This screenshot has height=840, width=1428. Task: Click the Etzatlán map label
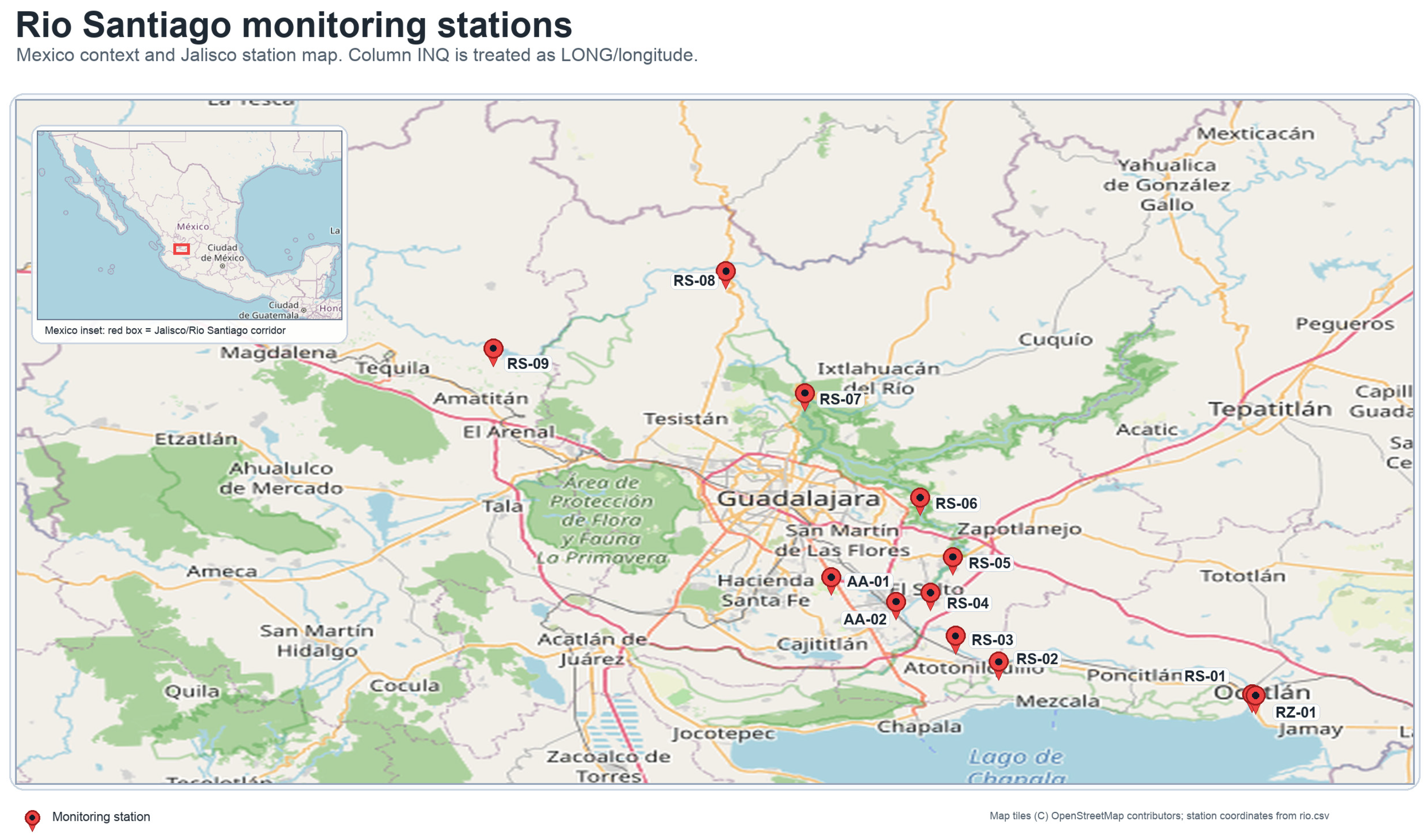click(196, 439)
